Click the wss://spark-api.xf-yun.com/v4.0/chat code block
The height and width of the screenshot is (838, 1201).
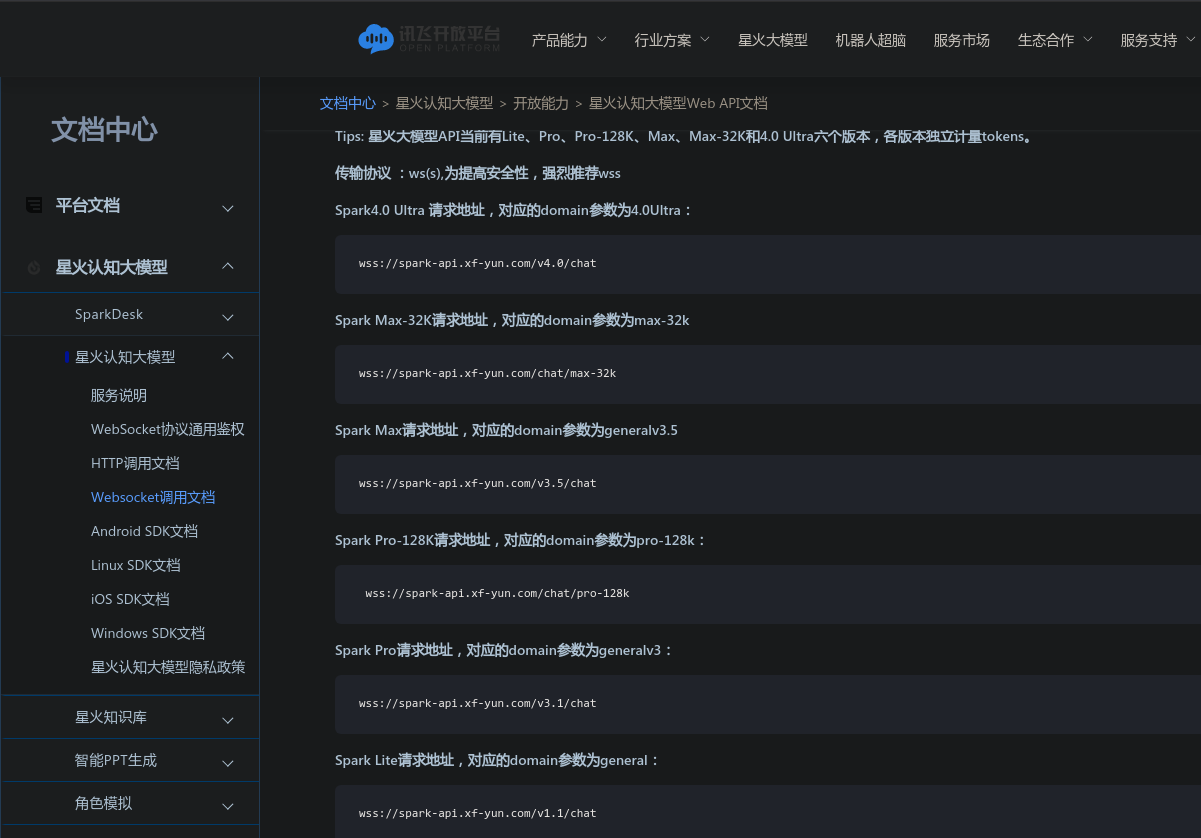click(767, 264)
